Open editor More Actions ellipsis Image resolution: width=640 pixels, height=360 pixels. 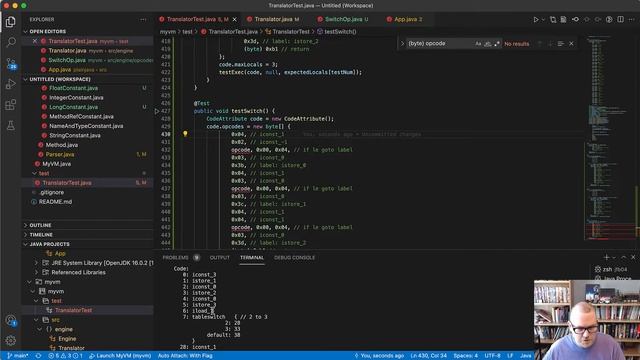tap(631, 19)
